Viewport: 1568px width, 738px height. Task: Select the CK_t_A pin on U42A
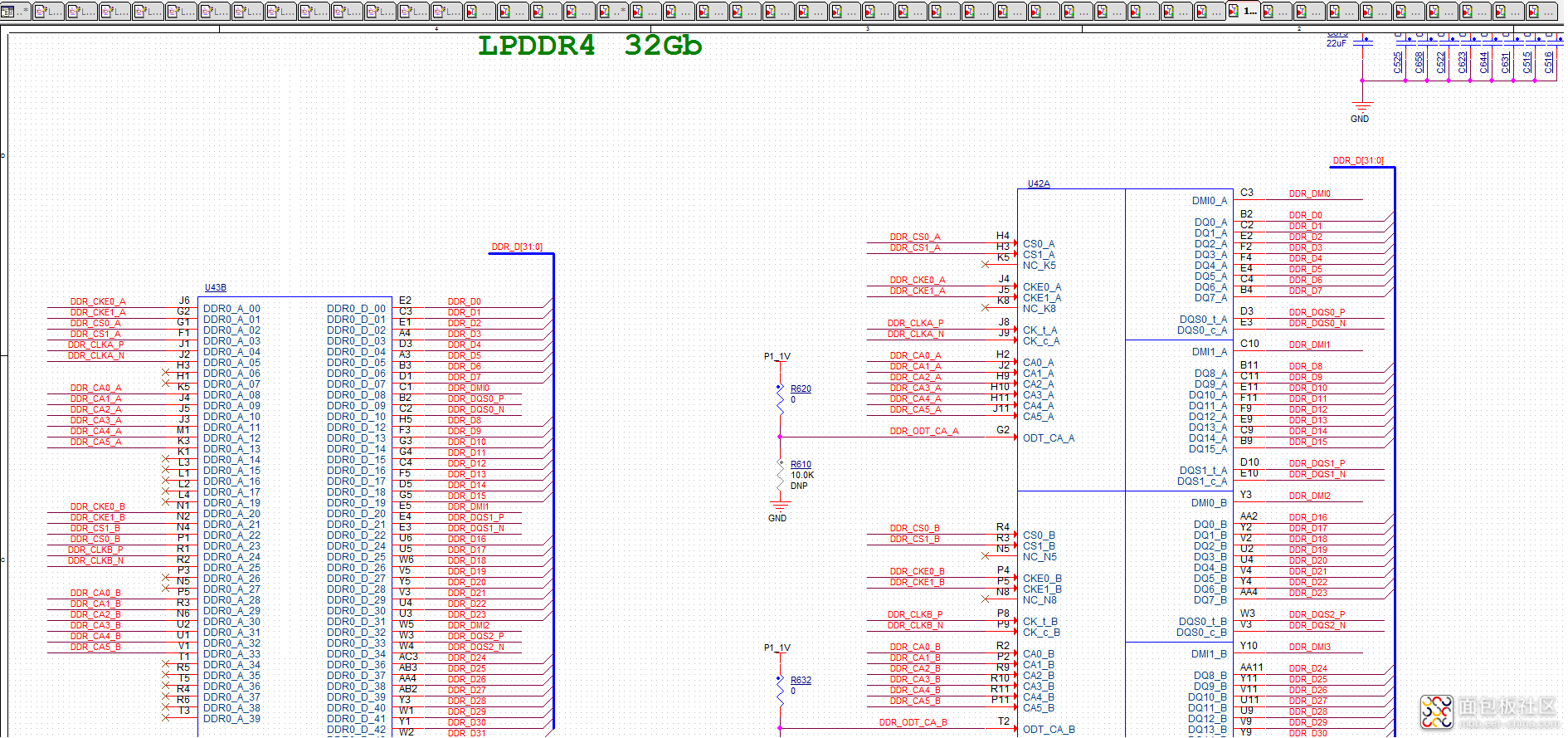click(1040, 330)
